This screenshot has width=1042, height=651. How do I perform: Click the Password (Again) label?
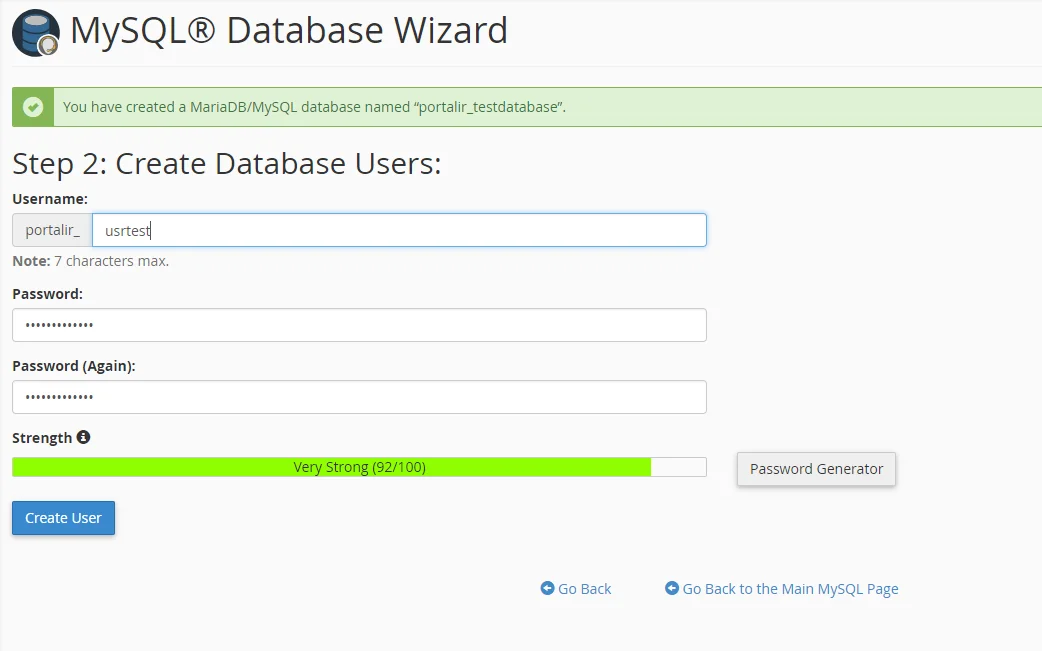(x=74, y=366)
